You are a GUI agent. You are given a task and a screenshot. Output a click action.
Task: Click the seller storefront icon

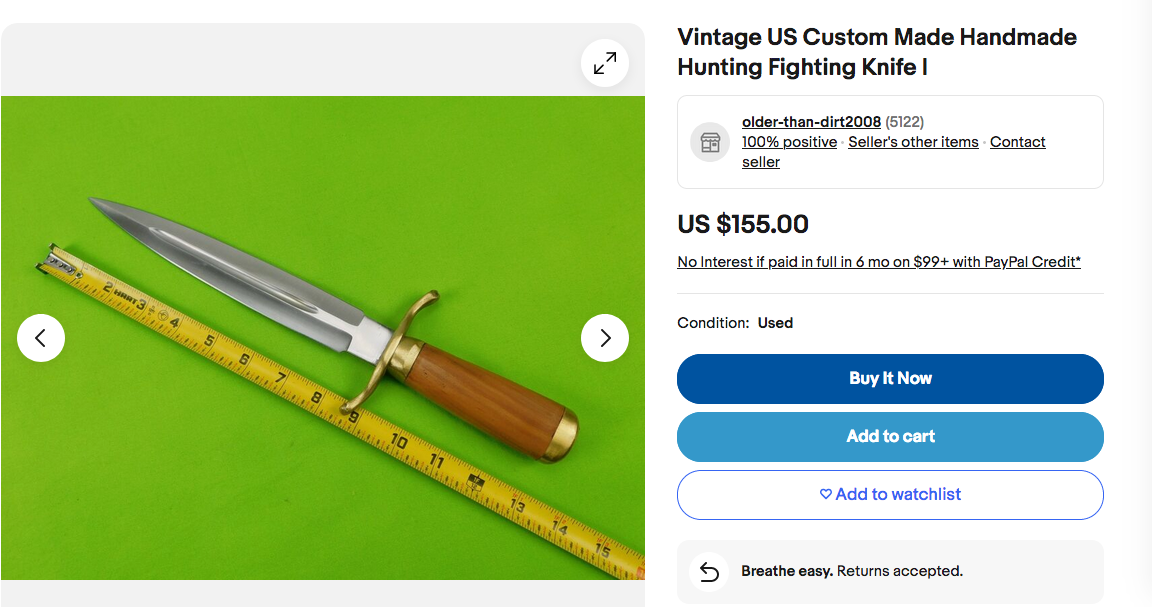click(x=710, y=142)
